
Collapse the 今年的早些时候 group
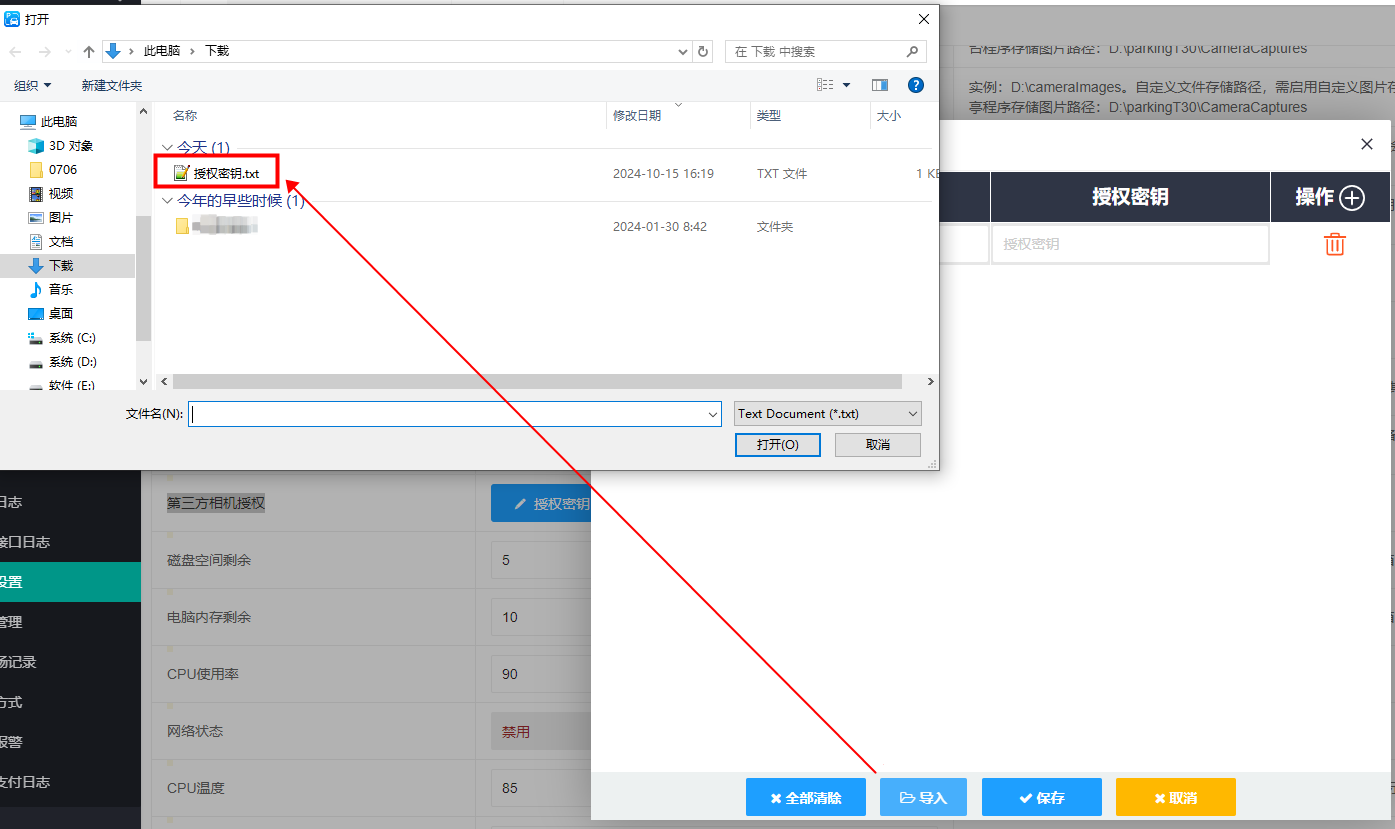(x=167, y=201)
